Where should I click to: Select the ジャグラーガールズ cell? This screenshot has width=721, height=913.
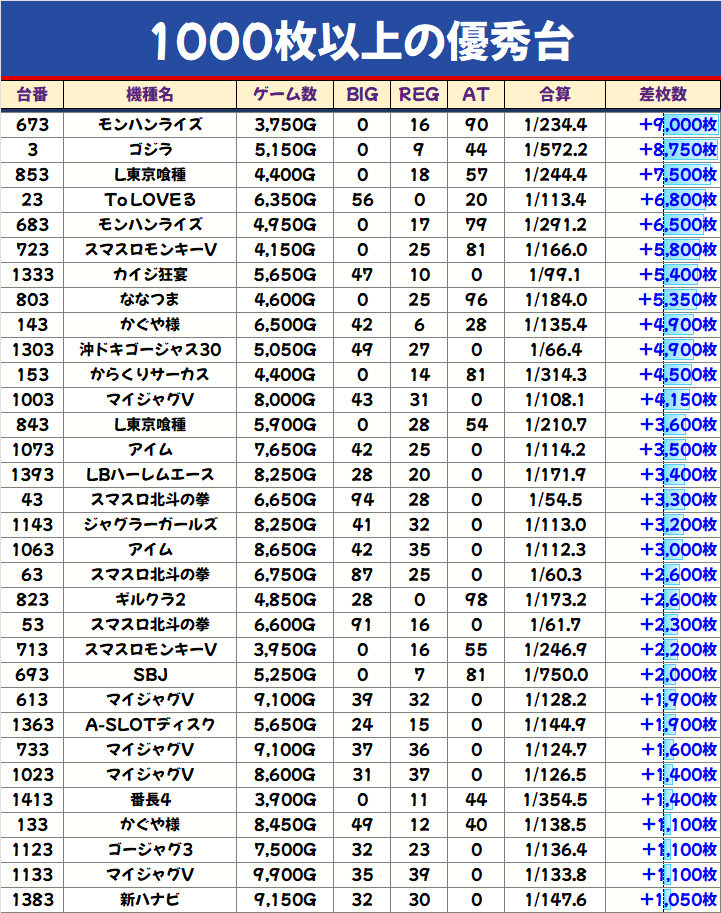[150, 525]
